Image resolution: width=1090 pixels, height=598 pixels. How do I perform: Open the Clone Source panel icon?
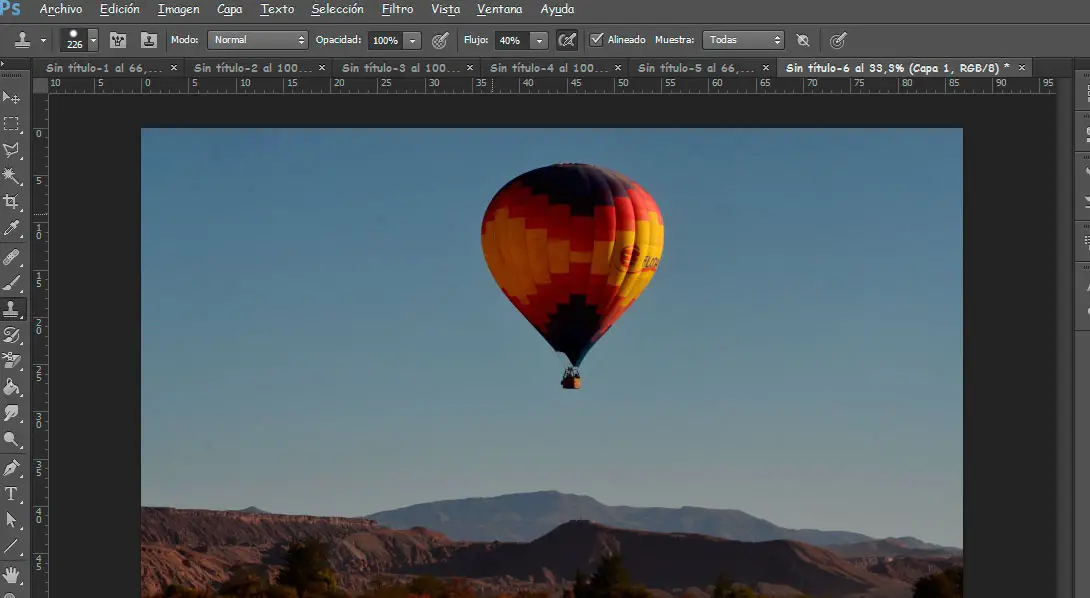pos(148,40)
